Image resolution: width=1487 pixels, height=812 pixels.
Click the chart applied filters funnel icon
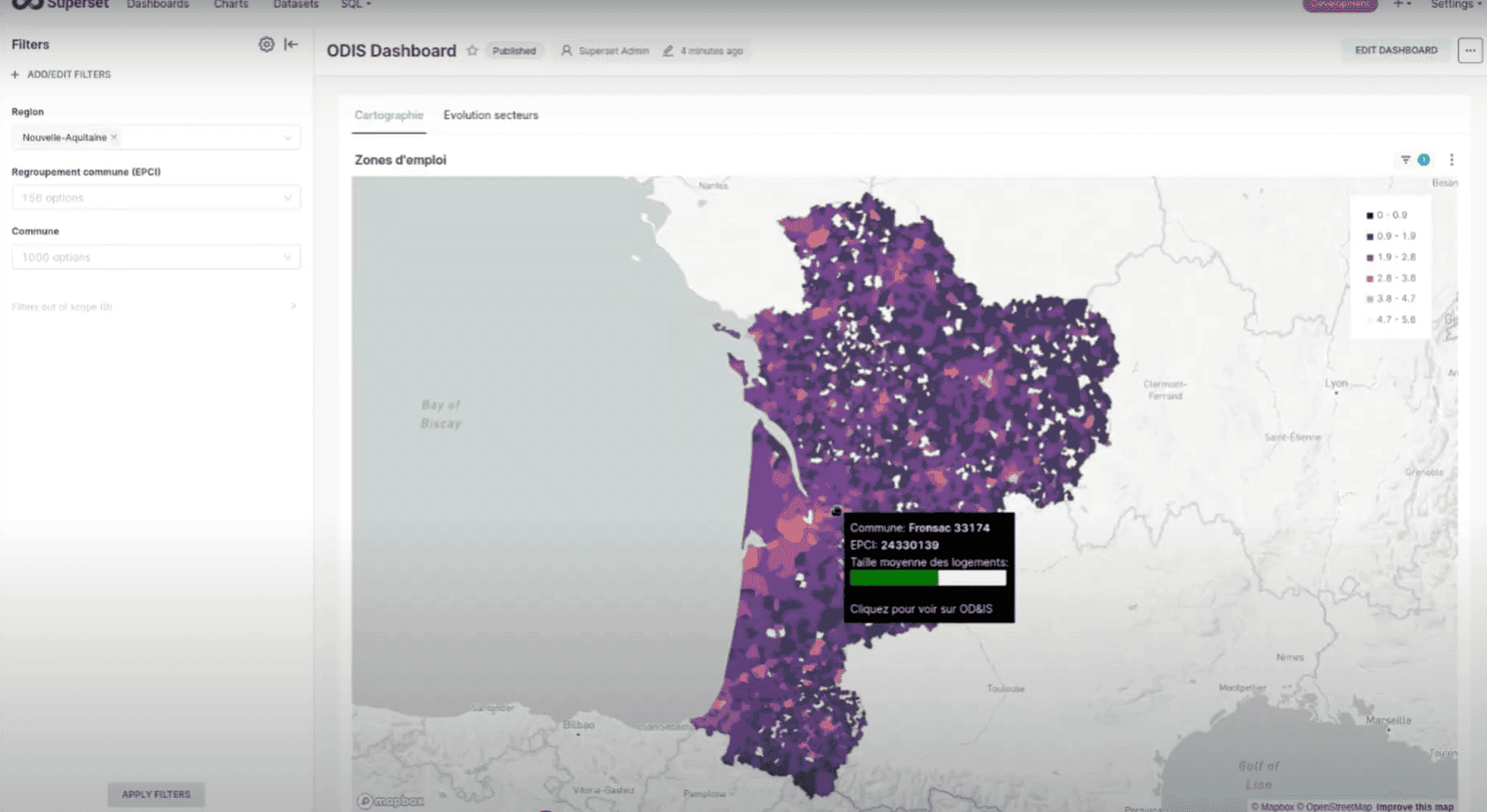(1405, 160)
